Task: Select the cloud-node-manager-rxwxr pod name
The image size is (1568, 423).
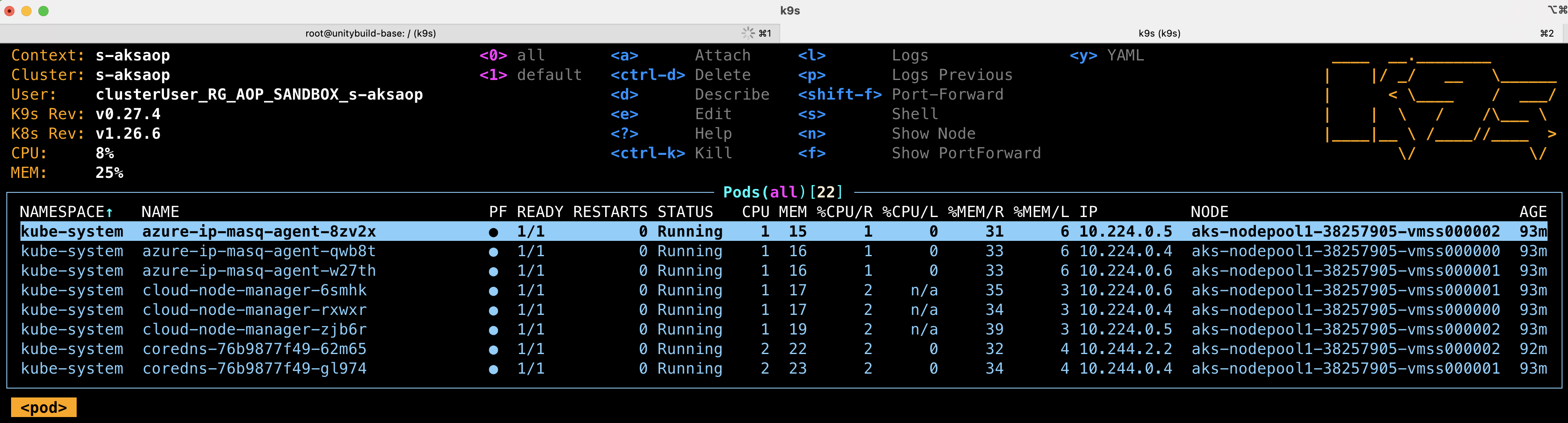Action: click(x=254, y=310)
